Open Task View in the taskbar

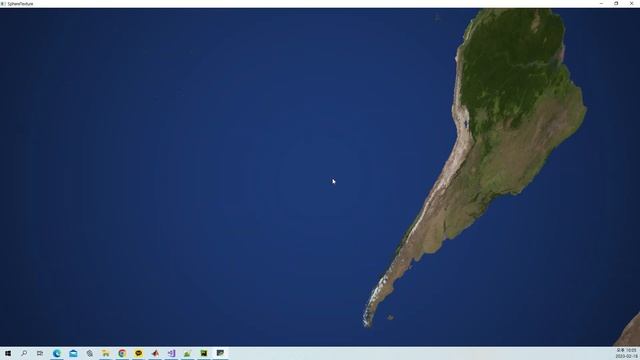(40, 353)
